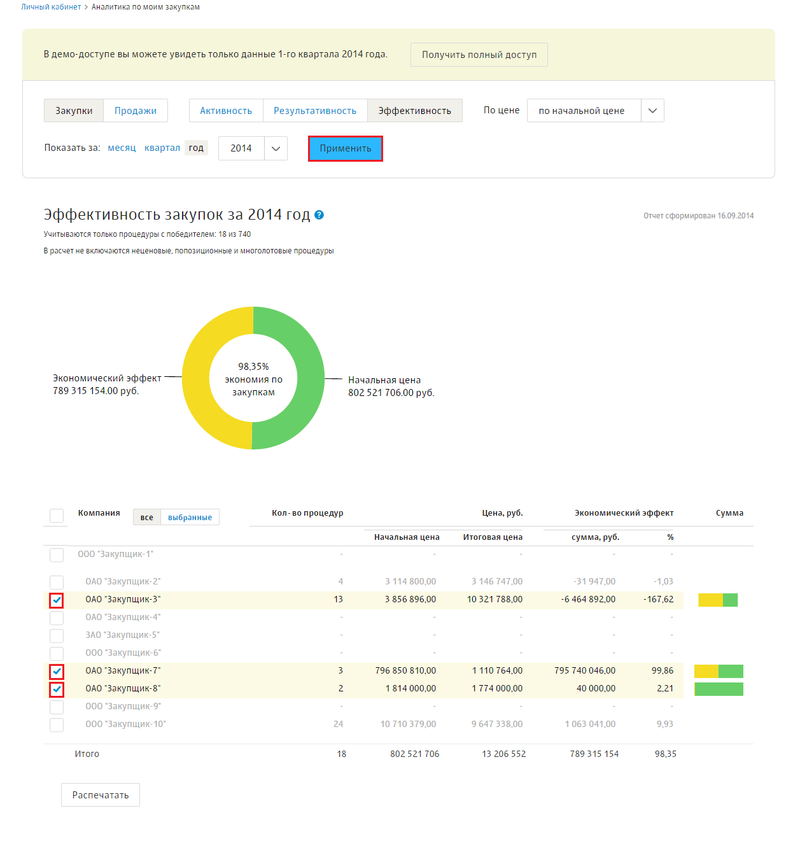Open the Результативность tab

(315, 111)
